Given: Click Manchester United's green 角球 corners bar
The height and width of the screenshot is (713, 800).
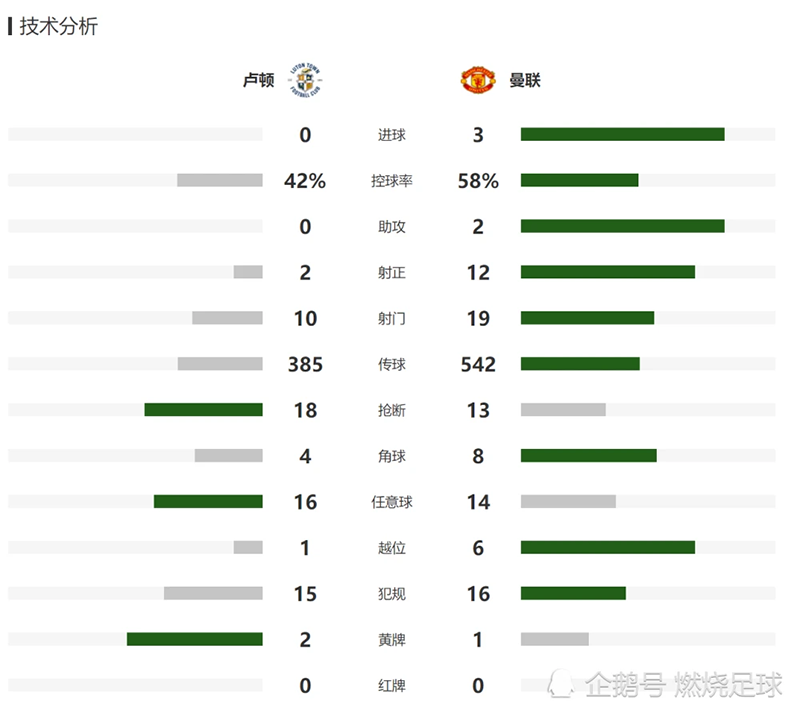Looking at the screenshot, I should pos(589,455).
